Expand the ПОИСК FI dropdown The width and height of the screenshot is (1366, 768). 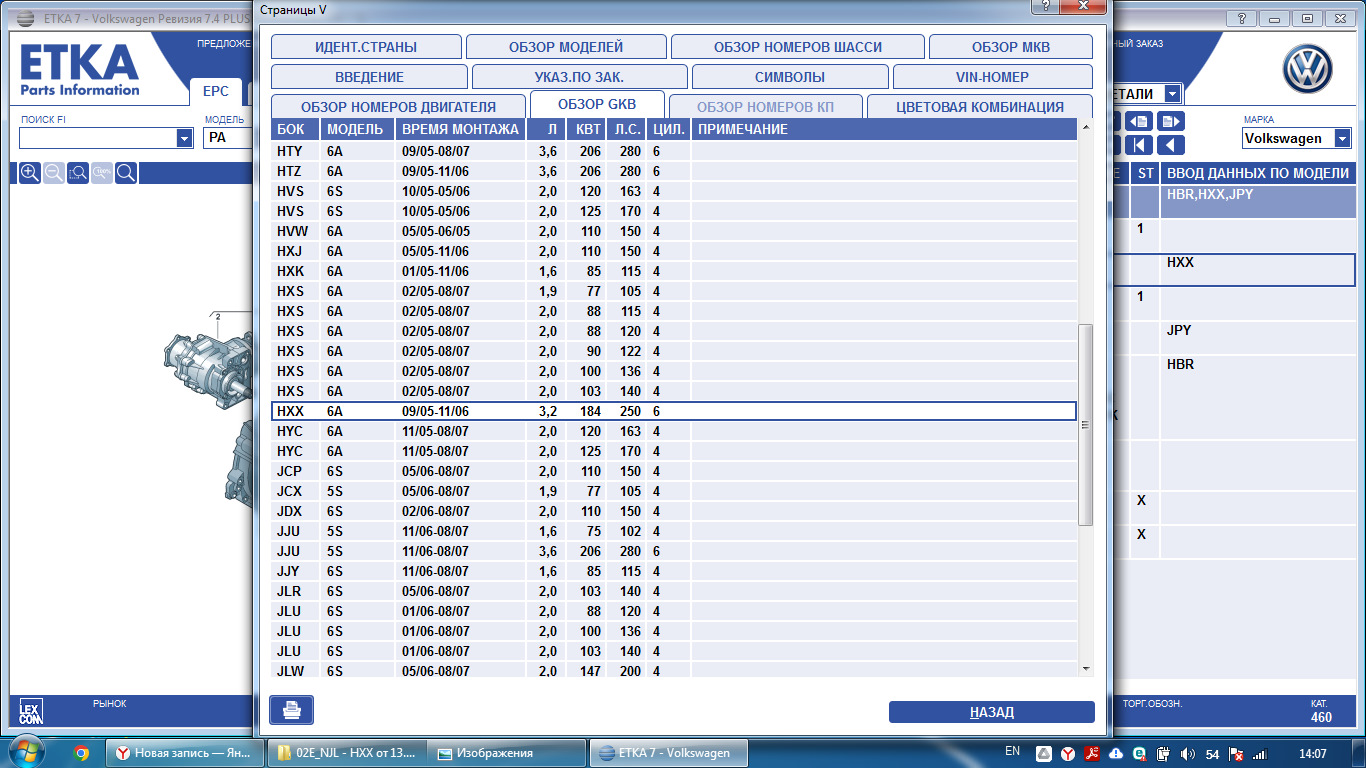pos(184,138)
